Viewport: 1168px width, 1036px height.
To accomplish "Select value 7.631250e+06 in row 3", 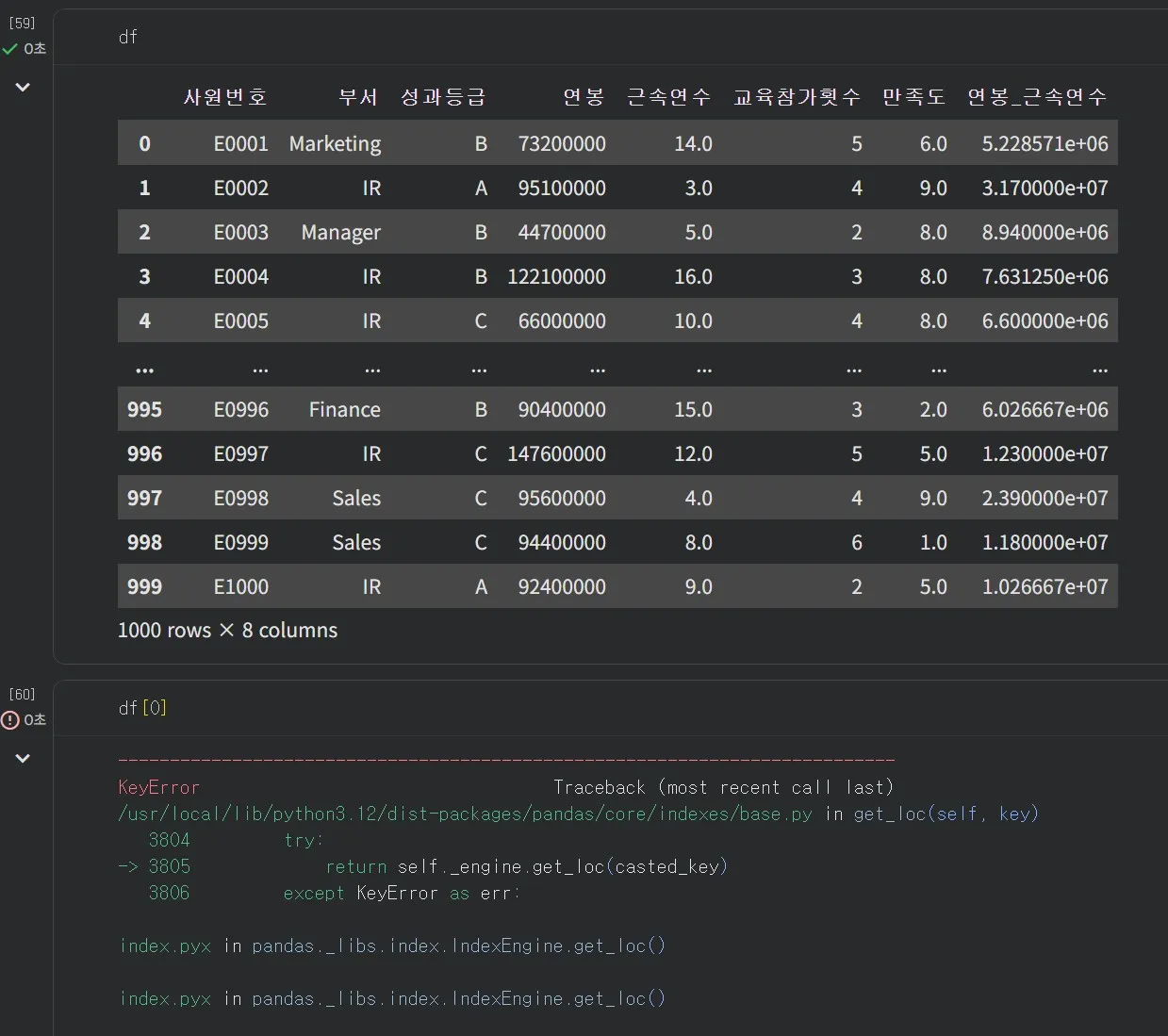I will pyautogui.click(x=1045, y=276).
